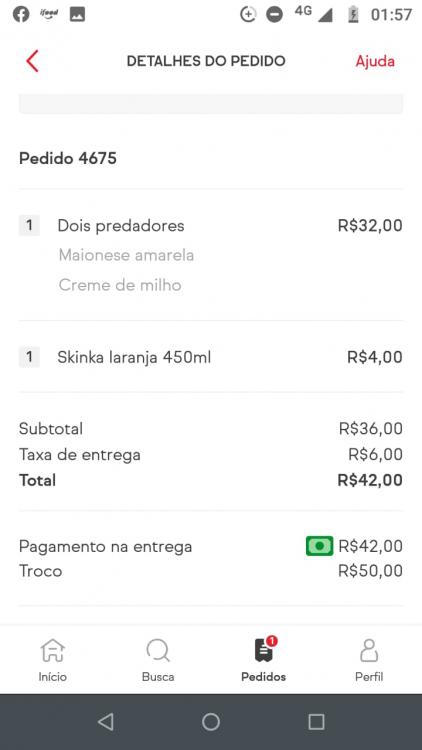Tap the Android recent apps square
422x750 pixels.
316,721
